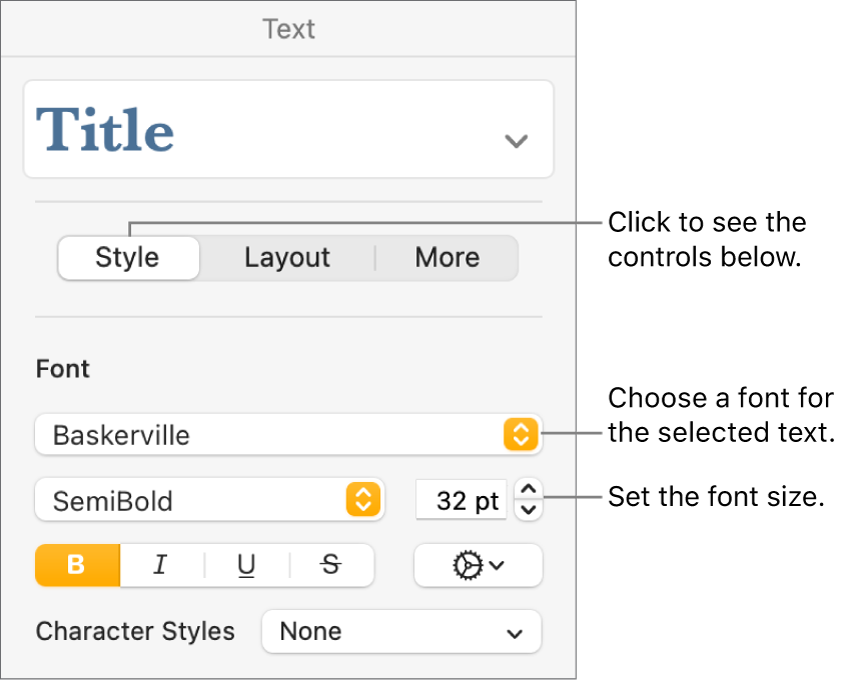Open advanced options gear menu

pos(478,565)
